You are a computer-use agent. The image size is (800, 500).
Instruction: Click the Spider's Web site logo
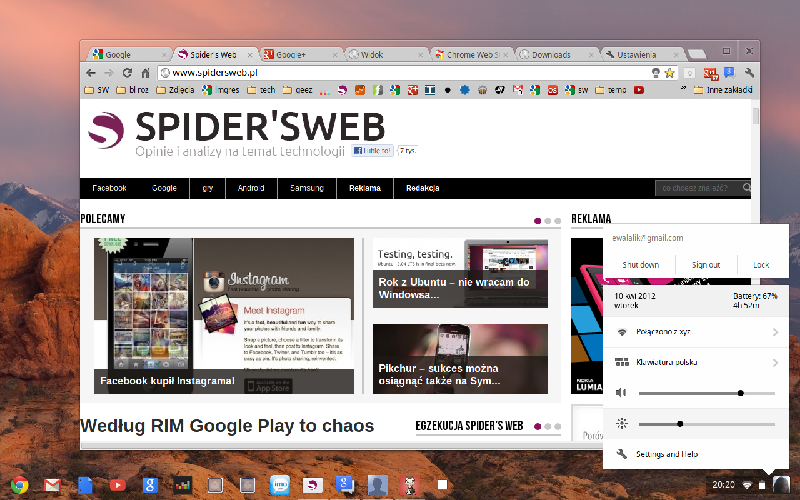pyautogui.click(x=106, y=131)
